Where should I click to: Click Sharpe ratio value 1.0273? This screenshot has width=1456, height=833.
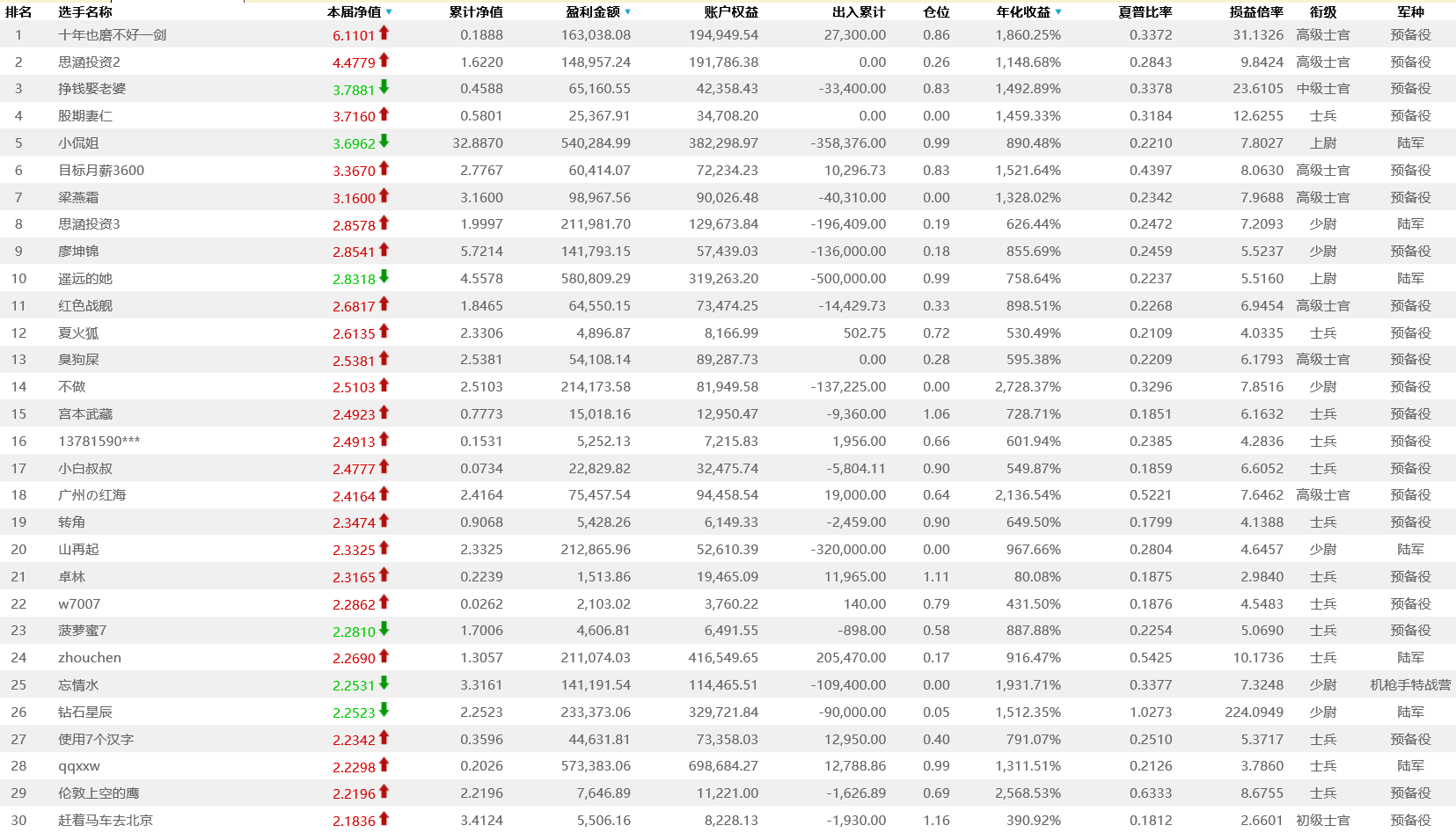(1151, 712)
